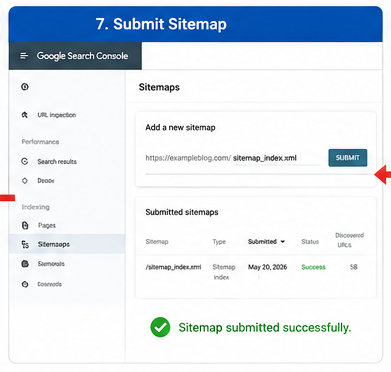Click the Discover diamond icon
Screen dimensions: 391x372
25,181
